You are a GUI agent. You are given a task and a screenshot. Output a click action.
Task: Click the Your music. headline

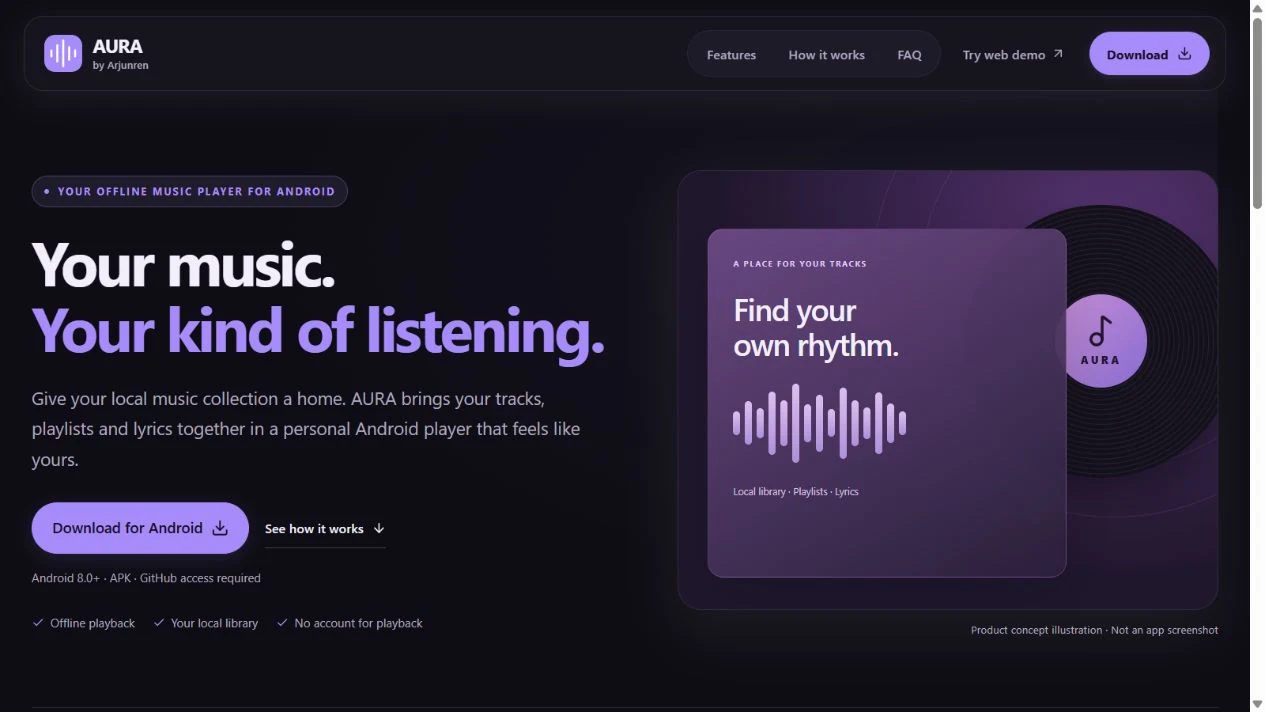[183, 266]
